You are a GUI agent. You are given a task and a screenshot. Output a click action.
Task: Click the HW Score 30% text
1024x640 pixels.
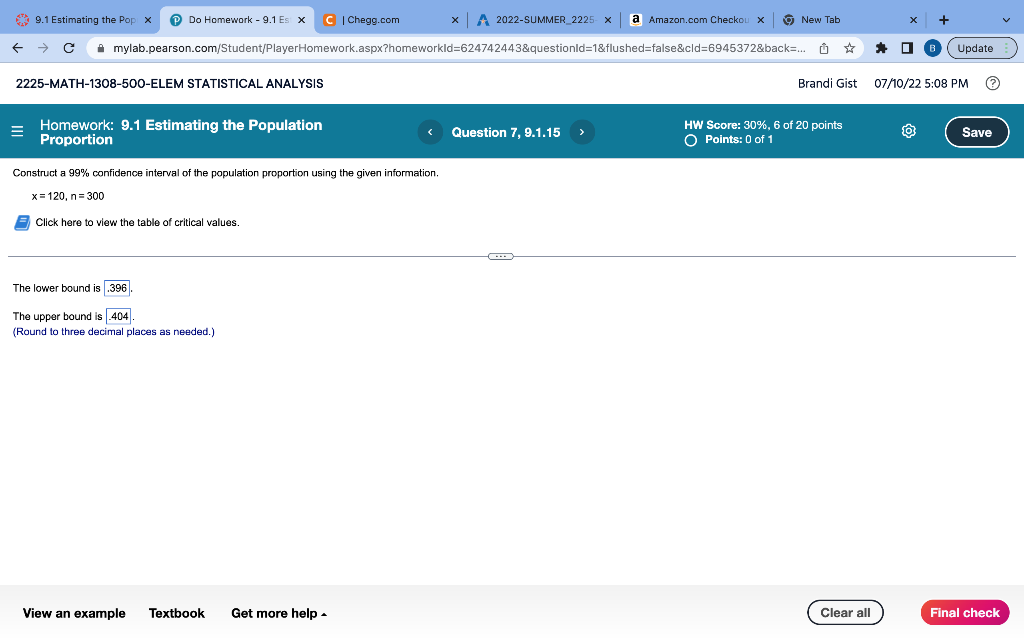(763, 125)
